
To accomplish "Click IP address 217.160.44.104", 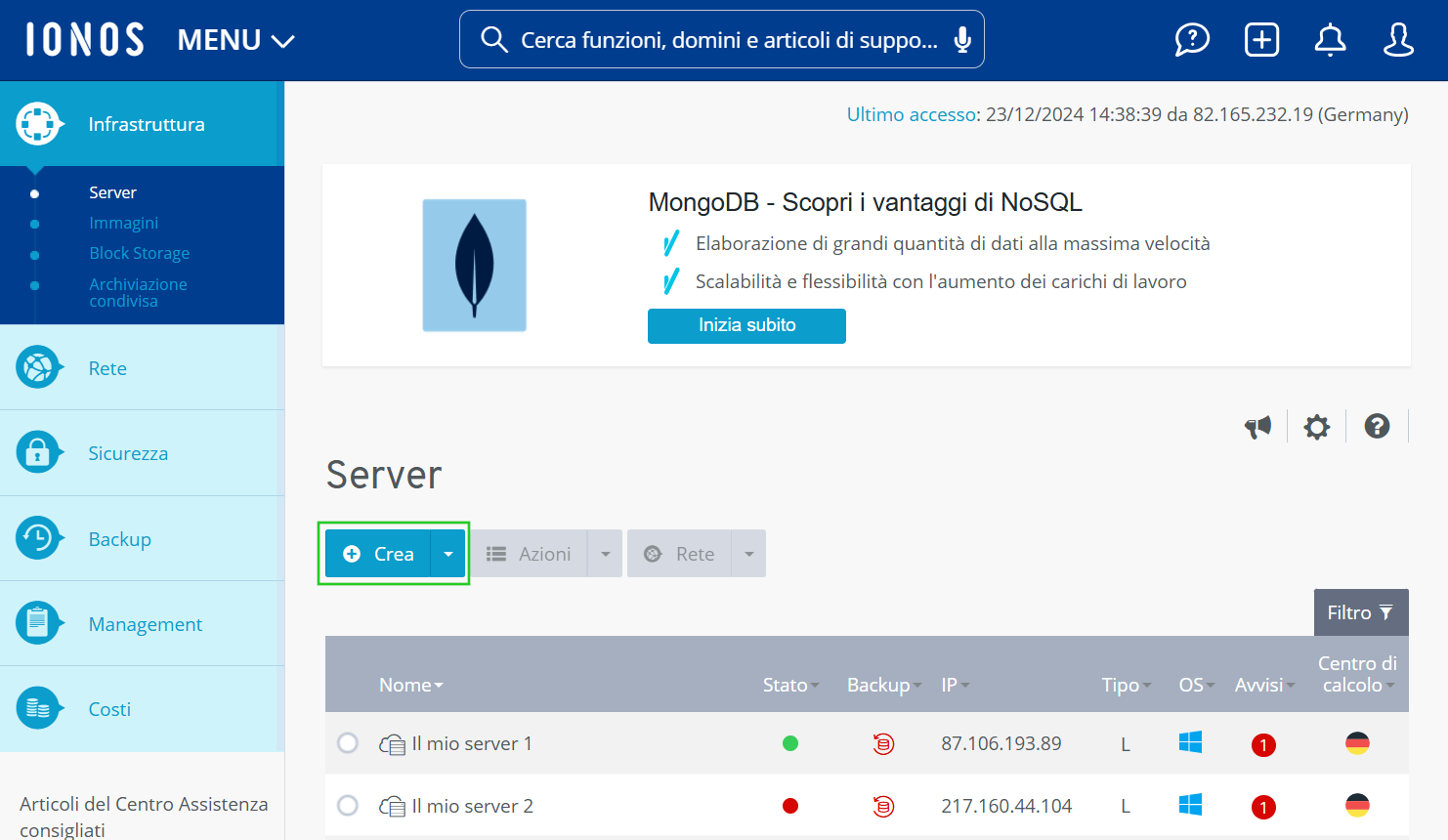I will pos(1006,806).
